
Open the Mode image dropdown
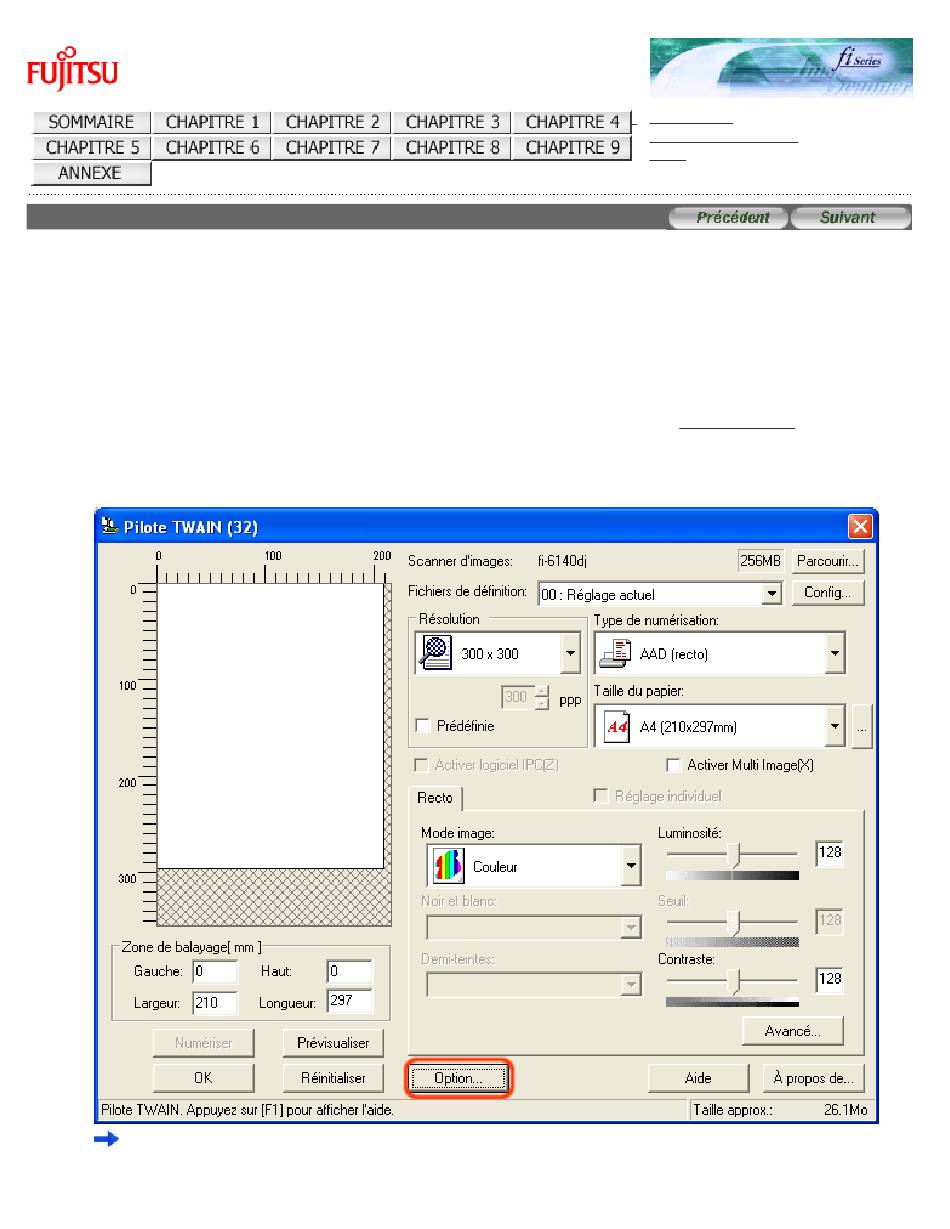coord(631,866)
